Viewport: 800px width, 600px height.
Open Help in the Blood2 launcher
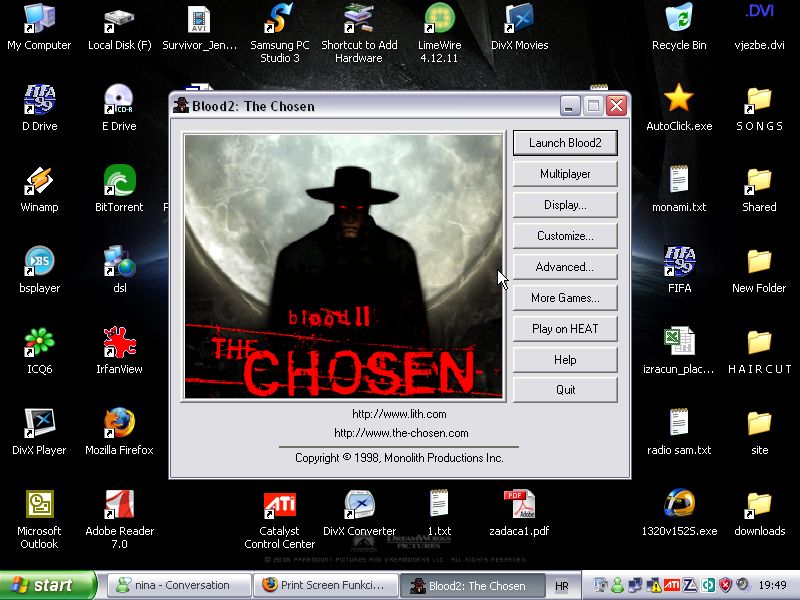click(565, 360)
